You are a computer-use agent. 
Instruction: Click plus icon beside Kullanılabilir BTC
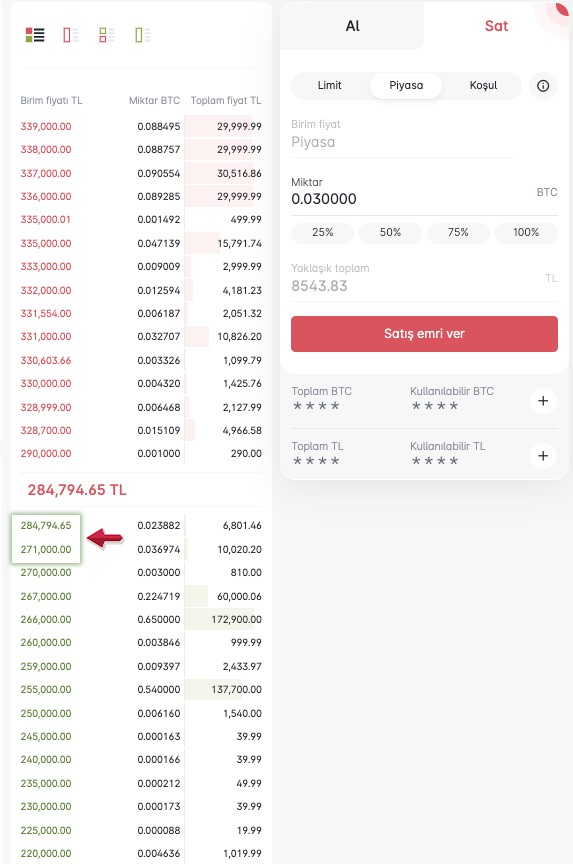click(x=543, y=401)
